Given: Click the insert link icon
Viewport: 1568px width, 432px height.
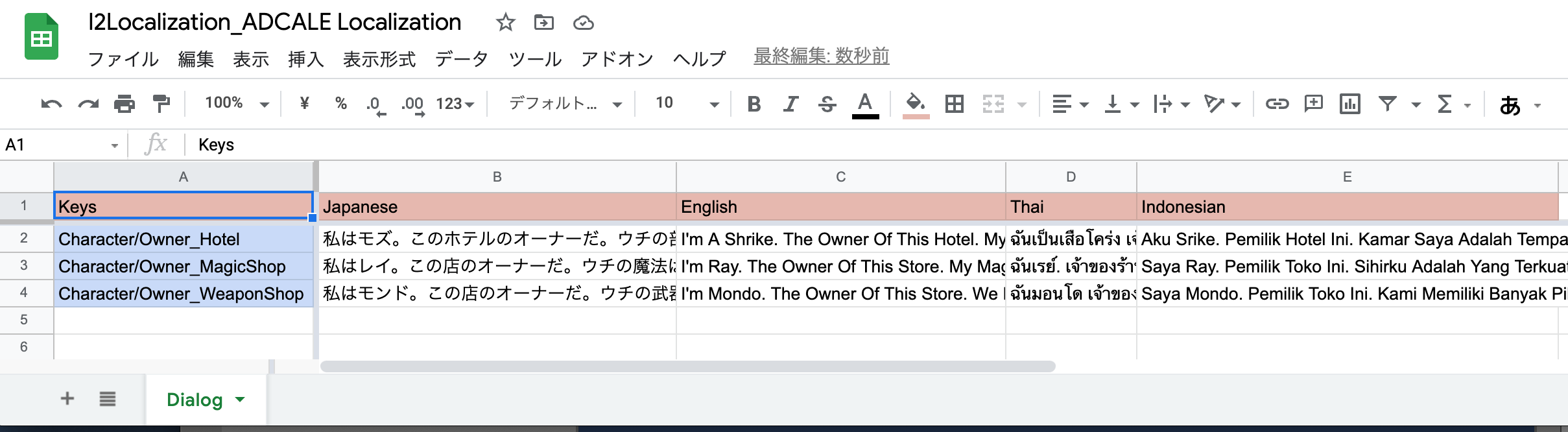Looking at the screenshot, I should coord(1277,104).
